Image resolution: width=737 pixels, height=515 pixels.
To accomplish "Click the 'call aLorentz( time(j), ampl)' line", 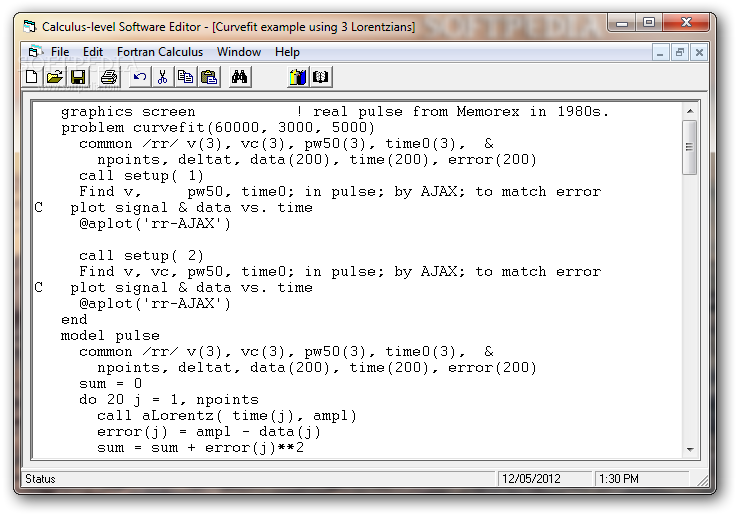I will pos(227,415).
